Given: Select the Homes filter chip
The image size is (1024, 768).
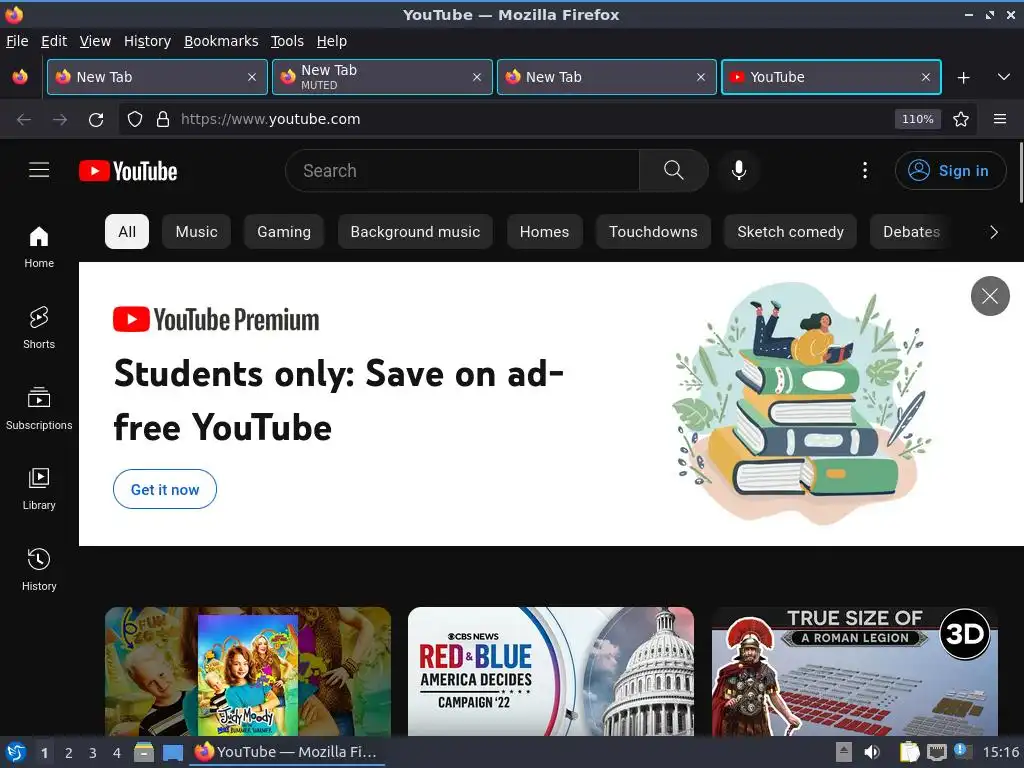Looking at the screenshot, I should click(x=545, y=232).
